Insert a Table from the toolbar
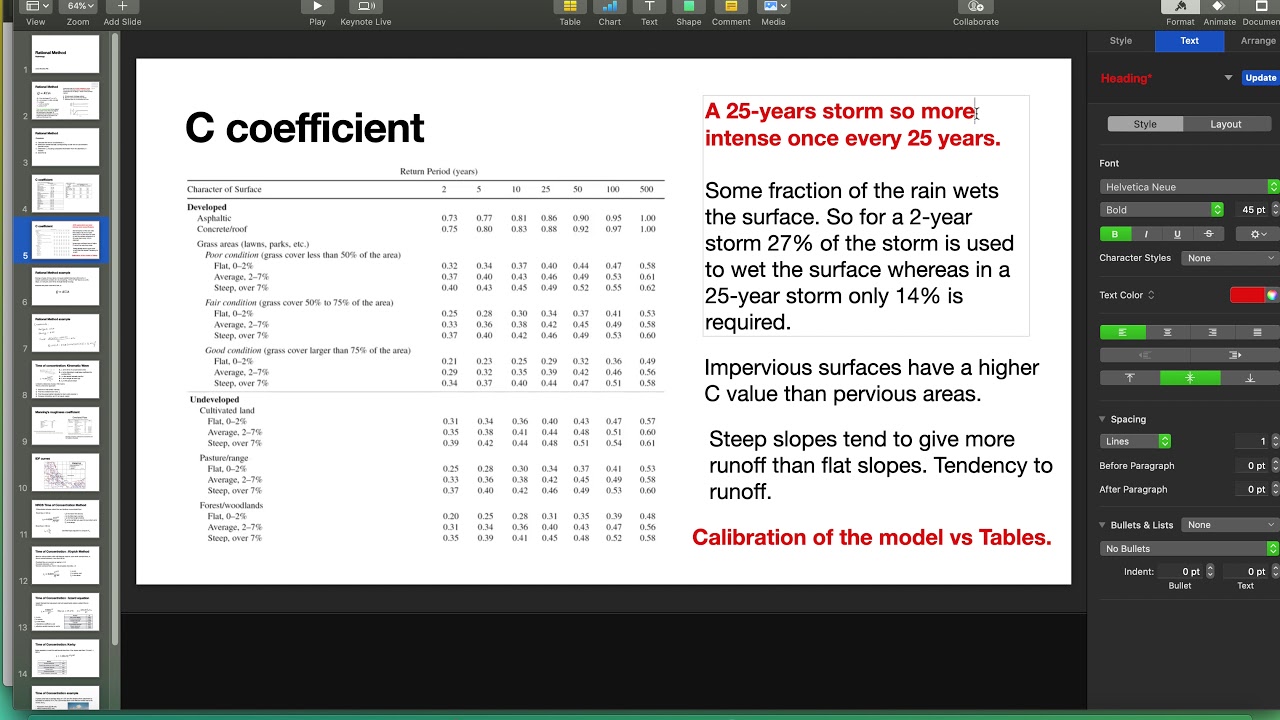 click(x=570, y=6)
